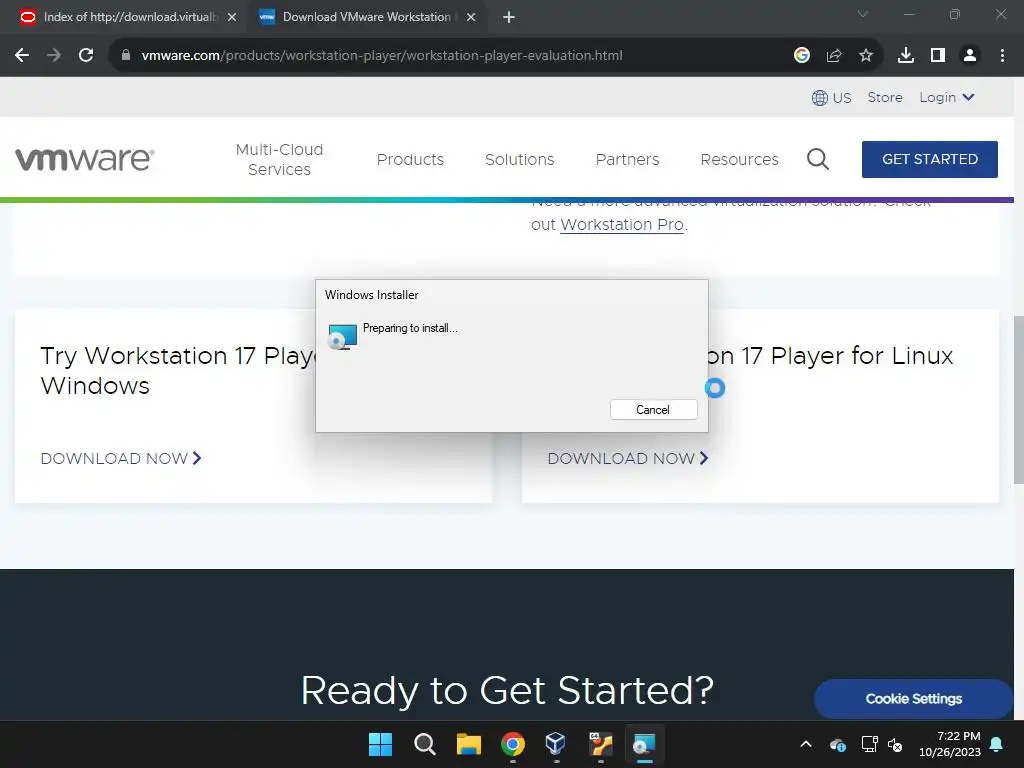
Task: Open the Partners menu
Action: (628, 159)
